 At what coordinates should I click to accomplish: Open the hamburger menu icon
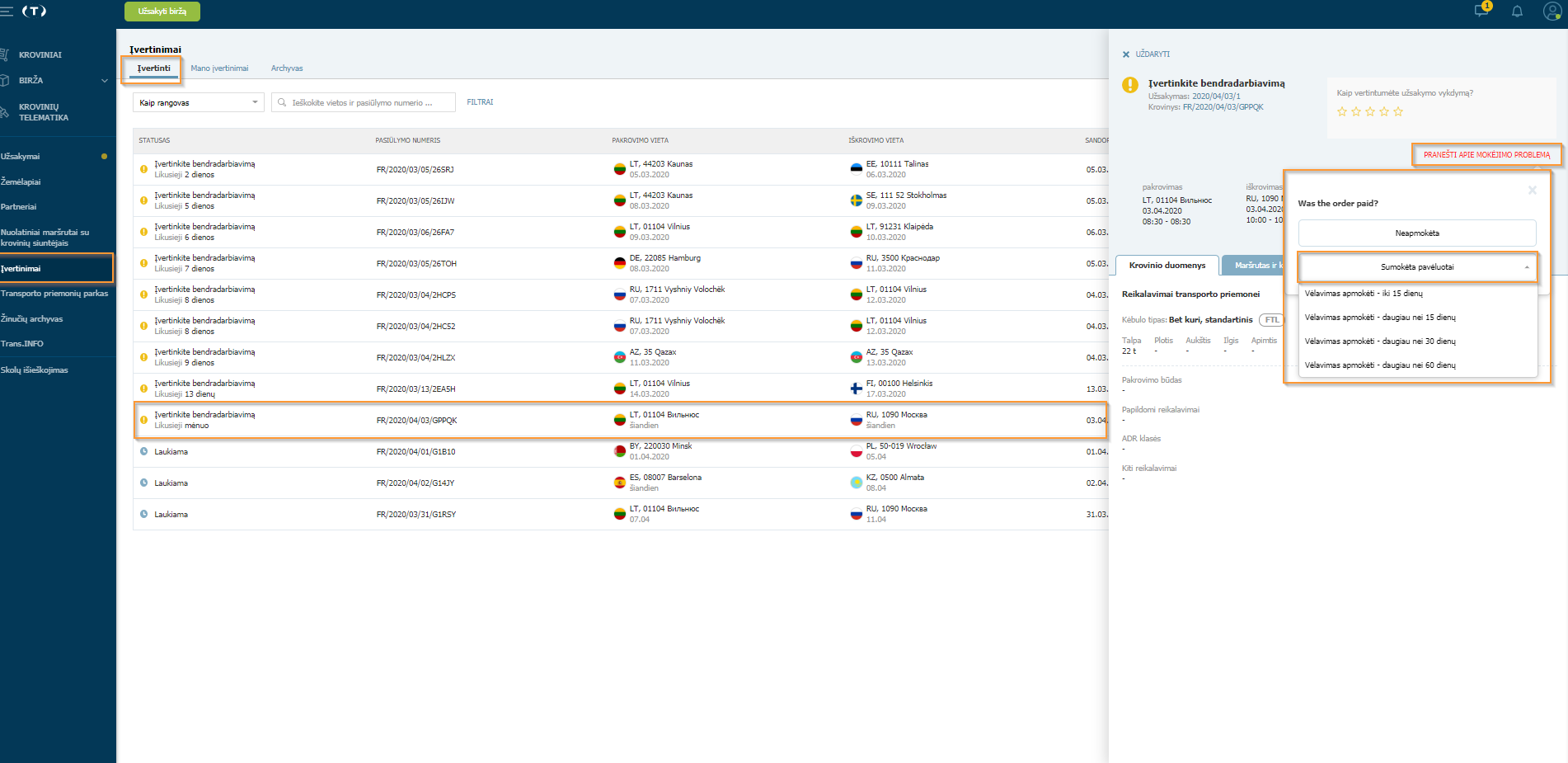(6, 12)
